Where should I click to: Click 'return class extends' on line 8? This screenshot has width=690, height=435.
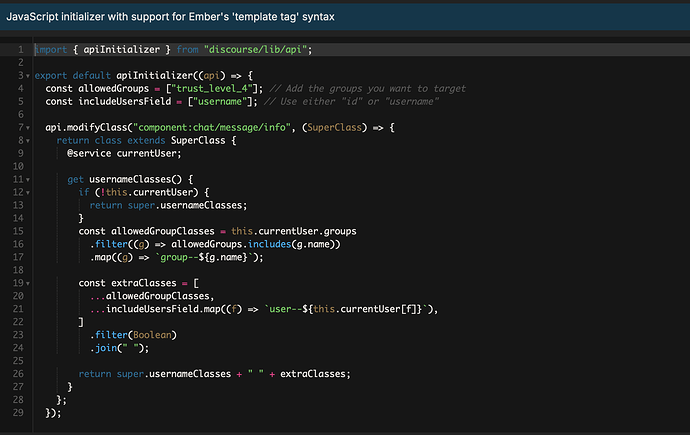(111, 141)
